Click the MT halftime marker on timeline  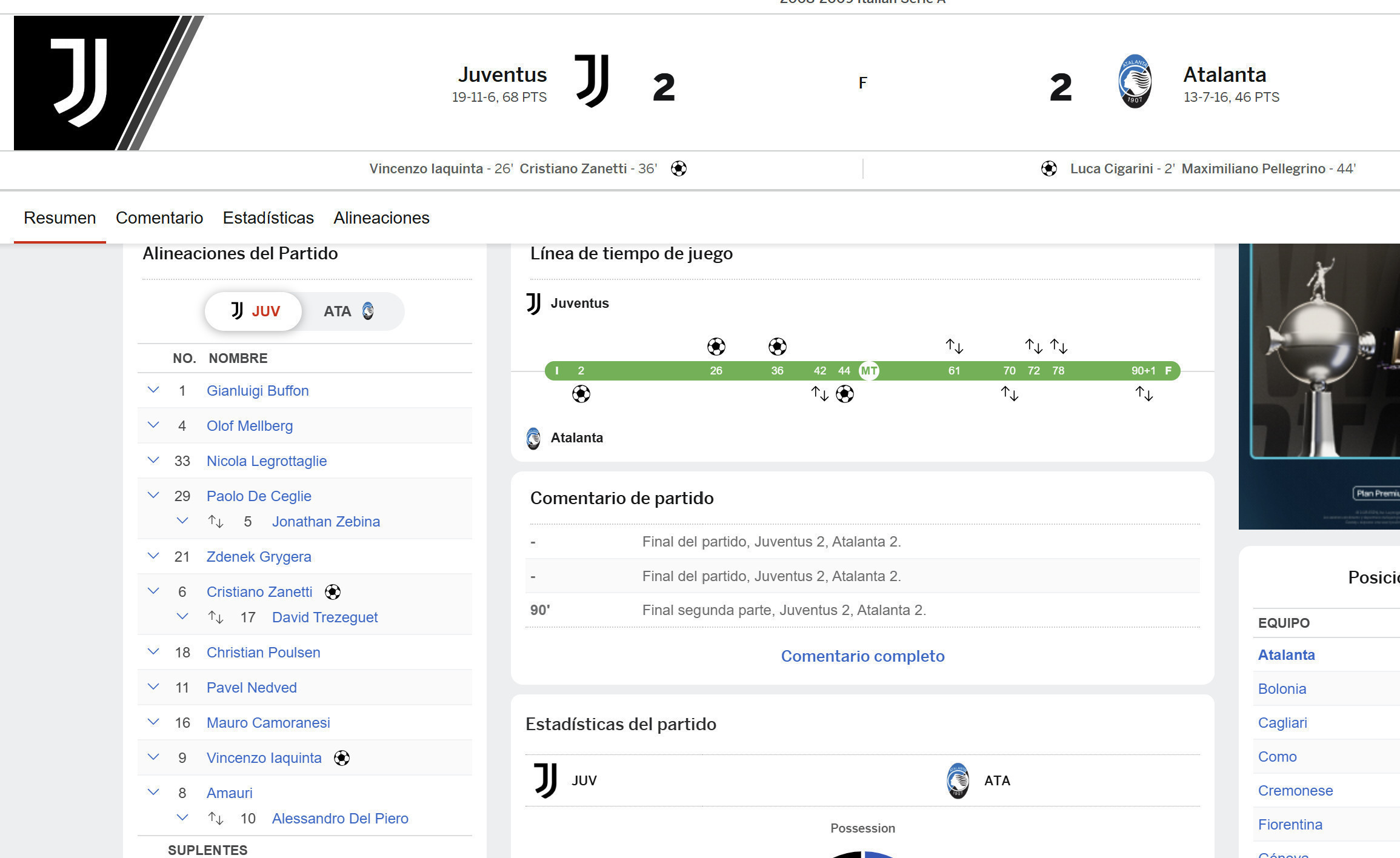coord(869,371)
